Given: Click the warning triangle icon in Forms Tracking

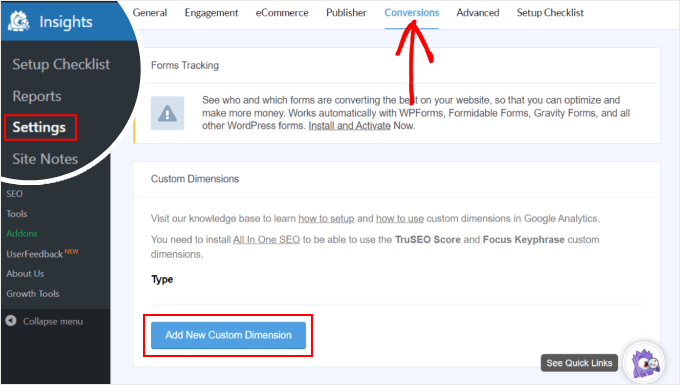Looking at the screenshot, I should [x=167, y=113].
